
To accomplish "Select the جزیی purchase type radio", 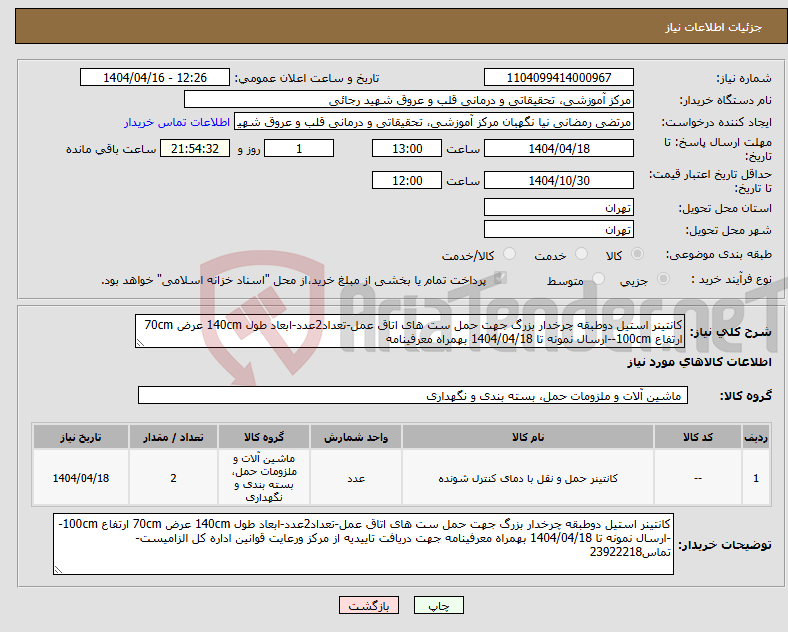I will tap(663, 278).
